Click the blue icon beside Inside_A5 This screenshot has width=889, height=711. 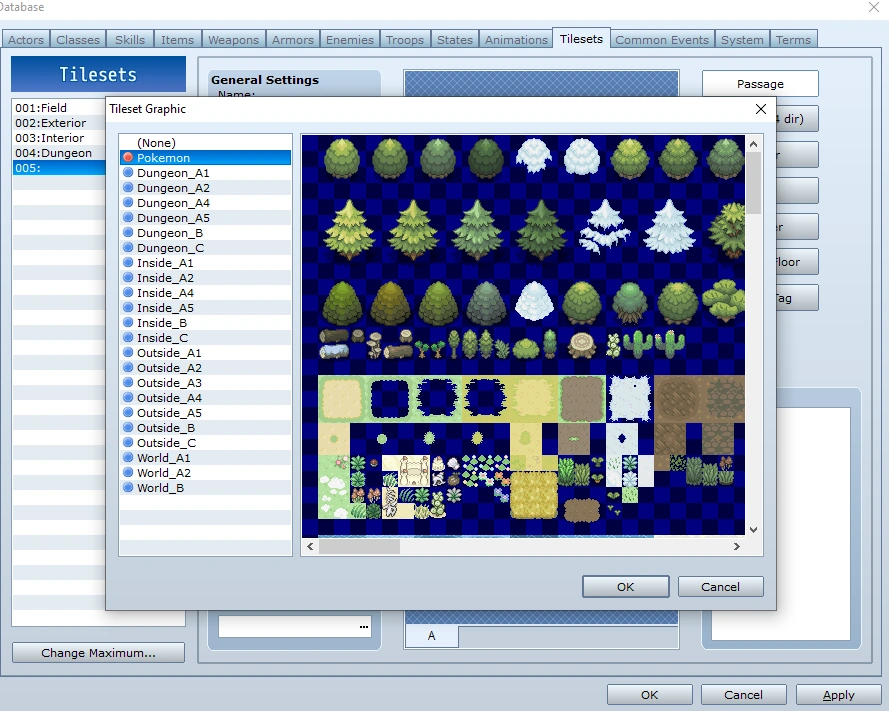click(128, 308)
